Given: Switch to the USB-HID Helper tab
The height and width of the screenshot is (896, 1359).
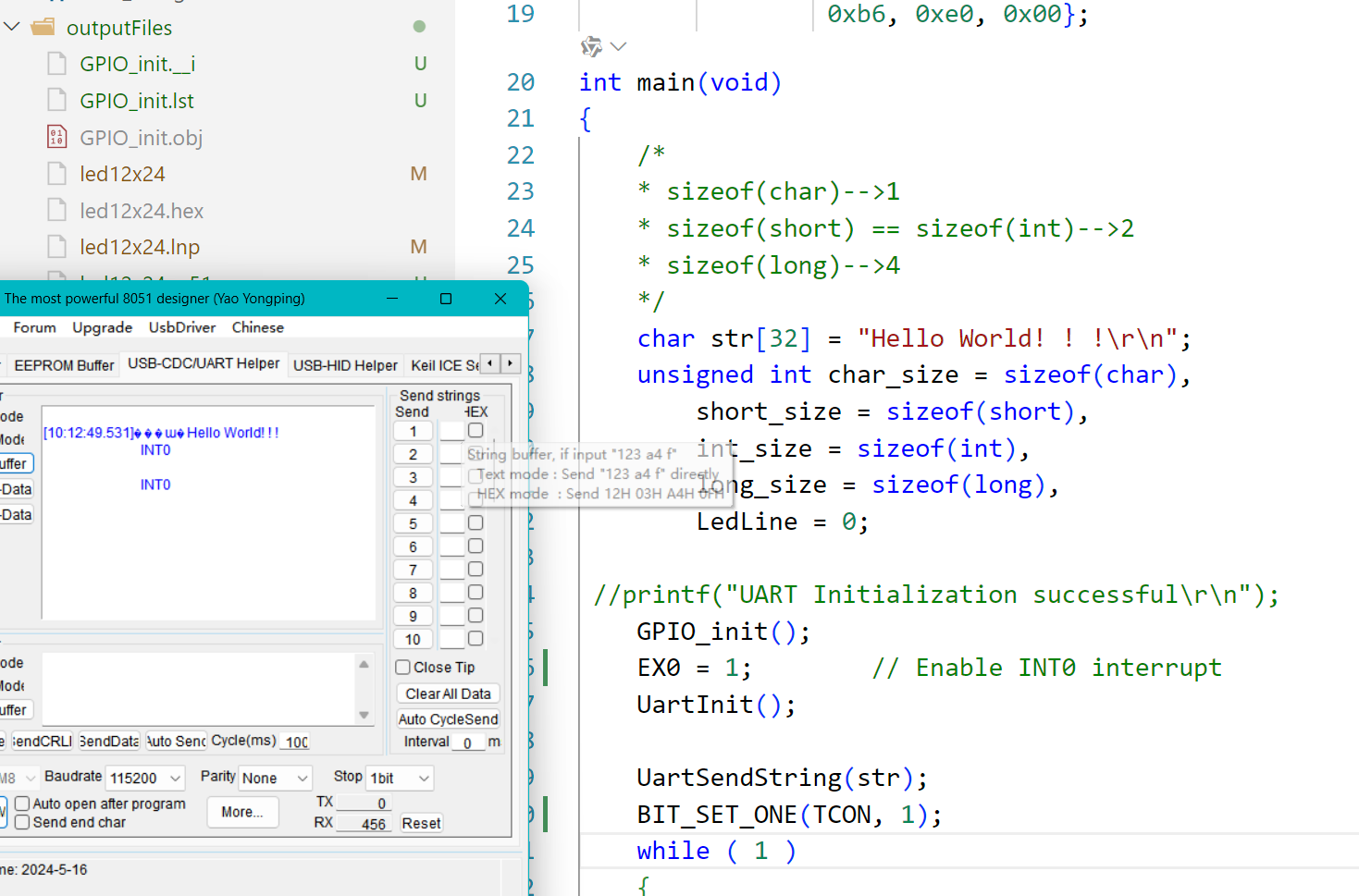Looking at the screenshot, I should (345, 365).
